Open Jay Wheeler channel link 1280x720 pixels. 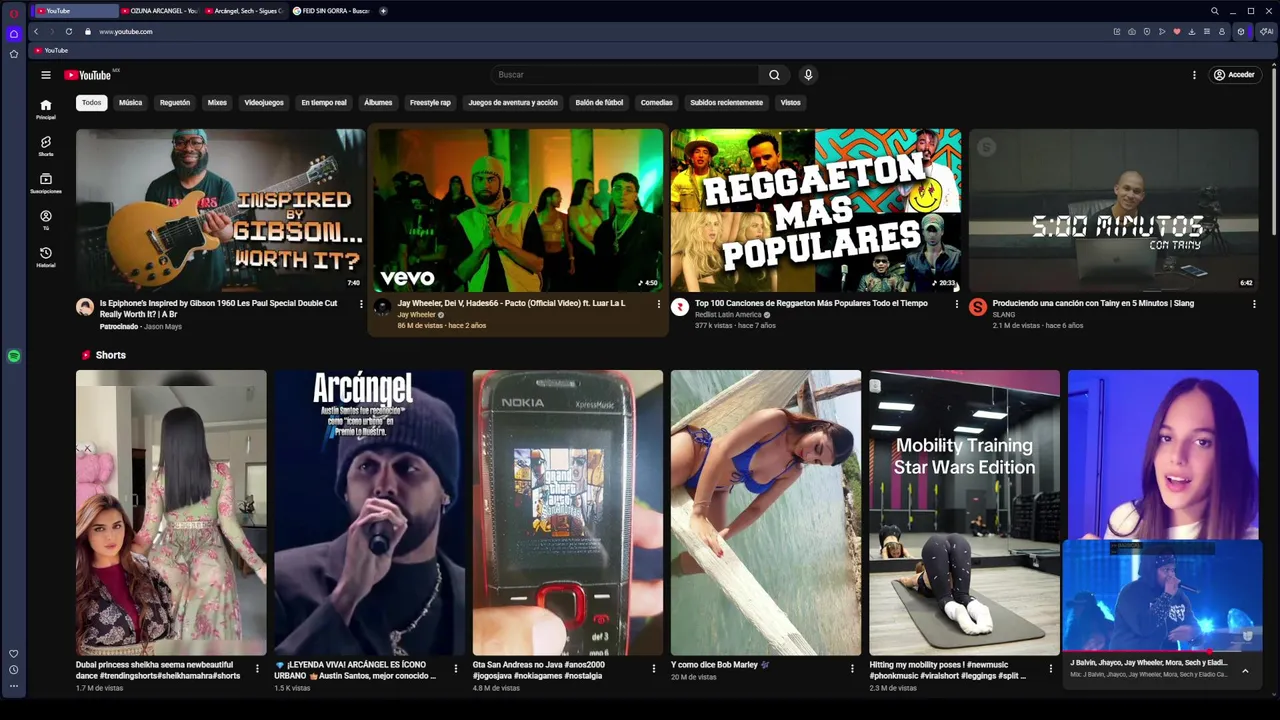tap(417, 315)
